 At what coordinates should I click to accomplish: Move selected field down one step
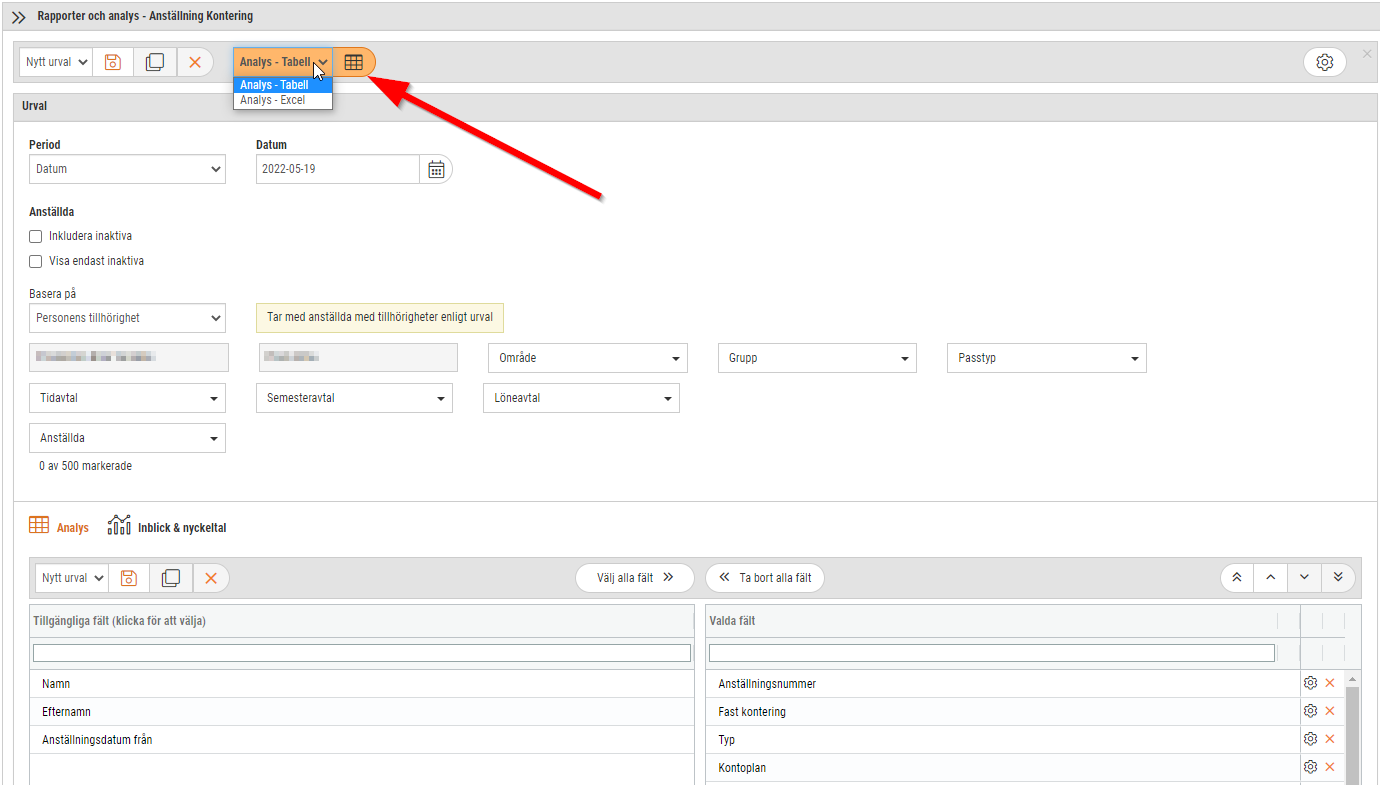click(x=1304, y=577)
